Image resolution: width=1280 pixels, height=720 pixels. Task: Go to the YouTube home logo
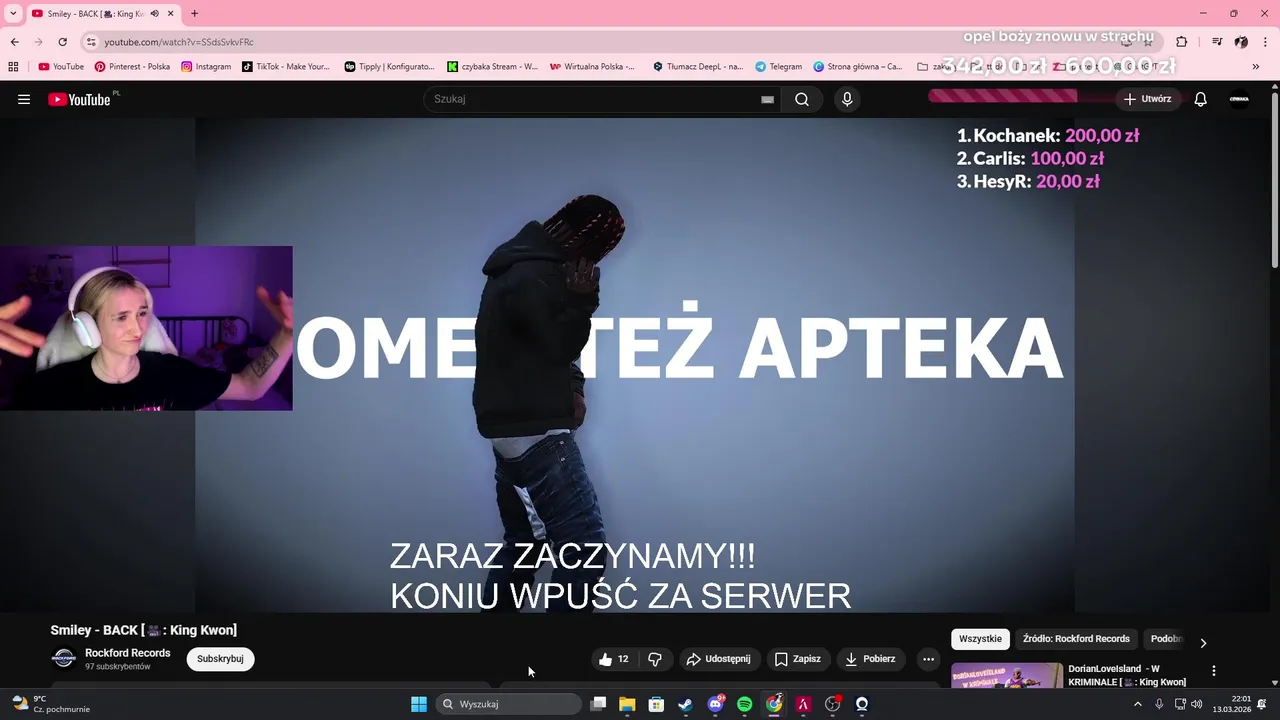[80, 99]
